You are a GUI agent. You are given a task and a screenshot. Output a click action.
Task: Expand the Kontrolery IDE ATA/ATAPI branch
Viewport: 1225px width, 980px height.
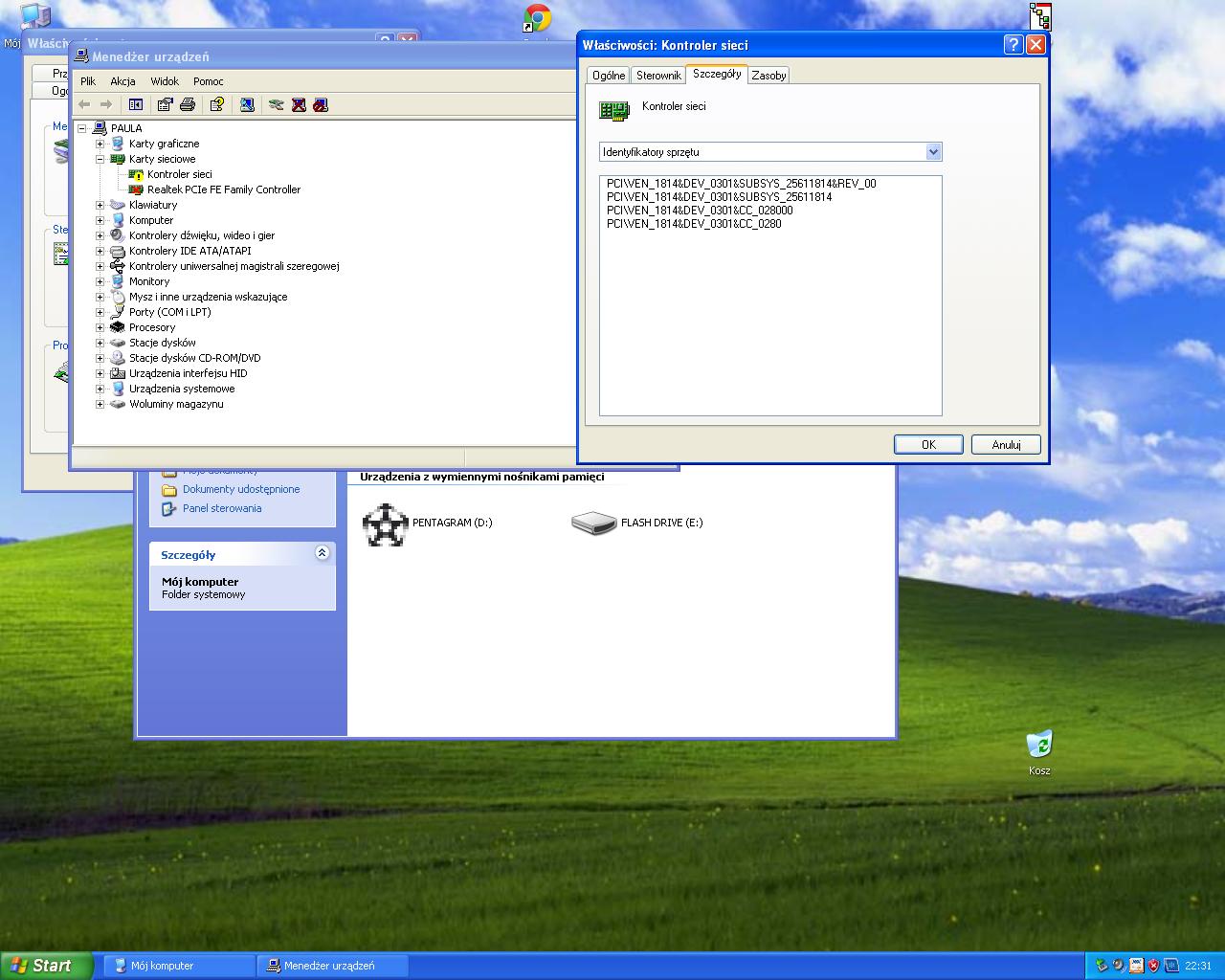[x=100, y=251]
